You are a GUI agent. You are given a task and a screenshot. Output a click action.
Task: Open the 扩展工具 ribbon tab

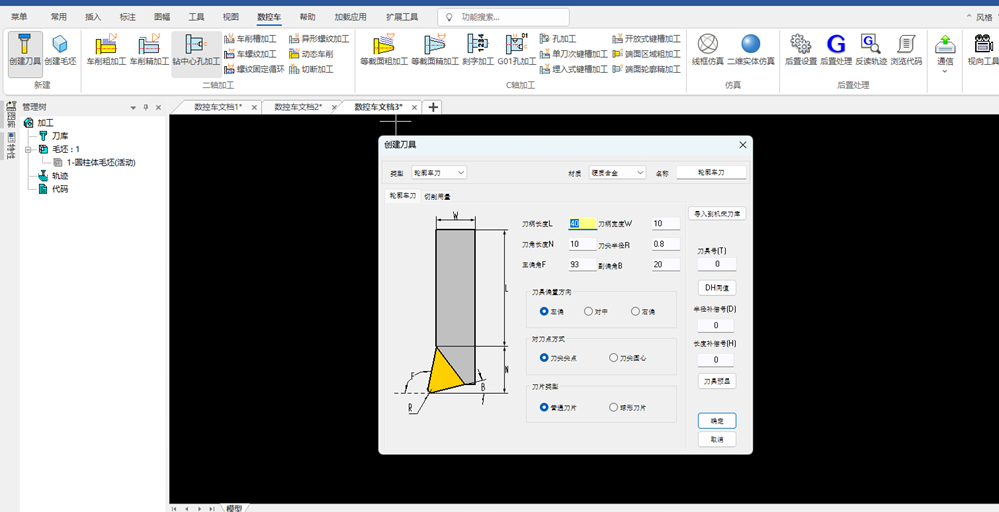402,17
